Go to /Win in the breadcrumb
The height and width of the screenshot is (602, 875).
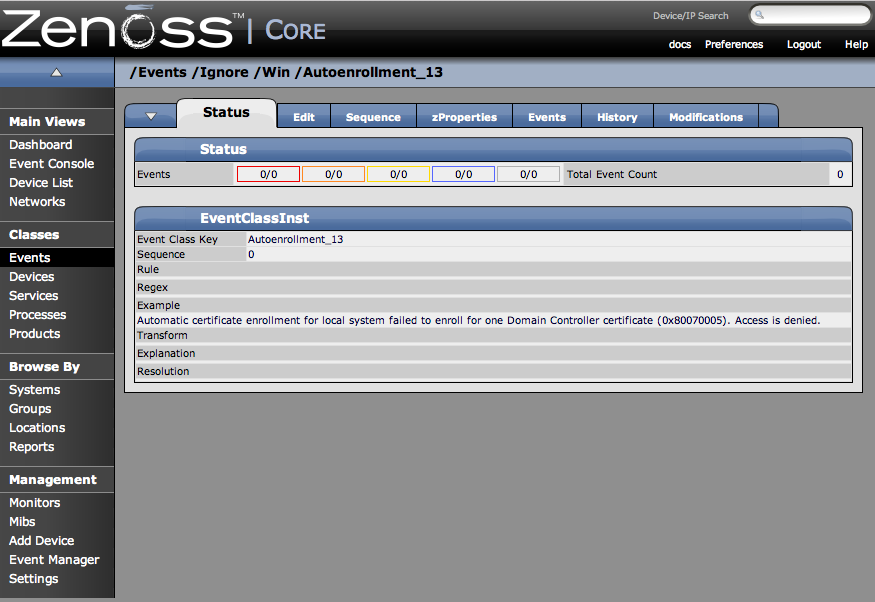[272, 73]
